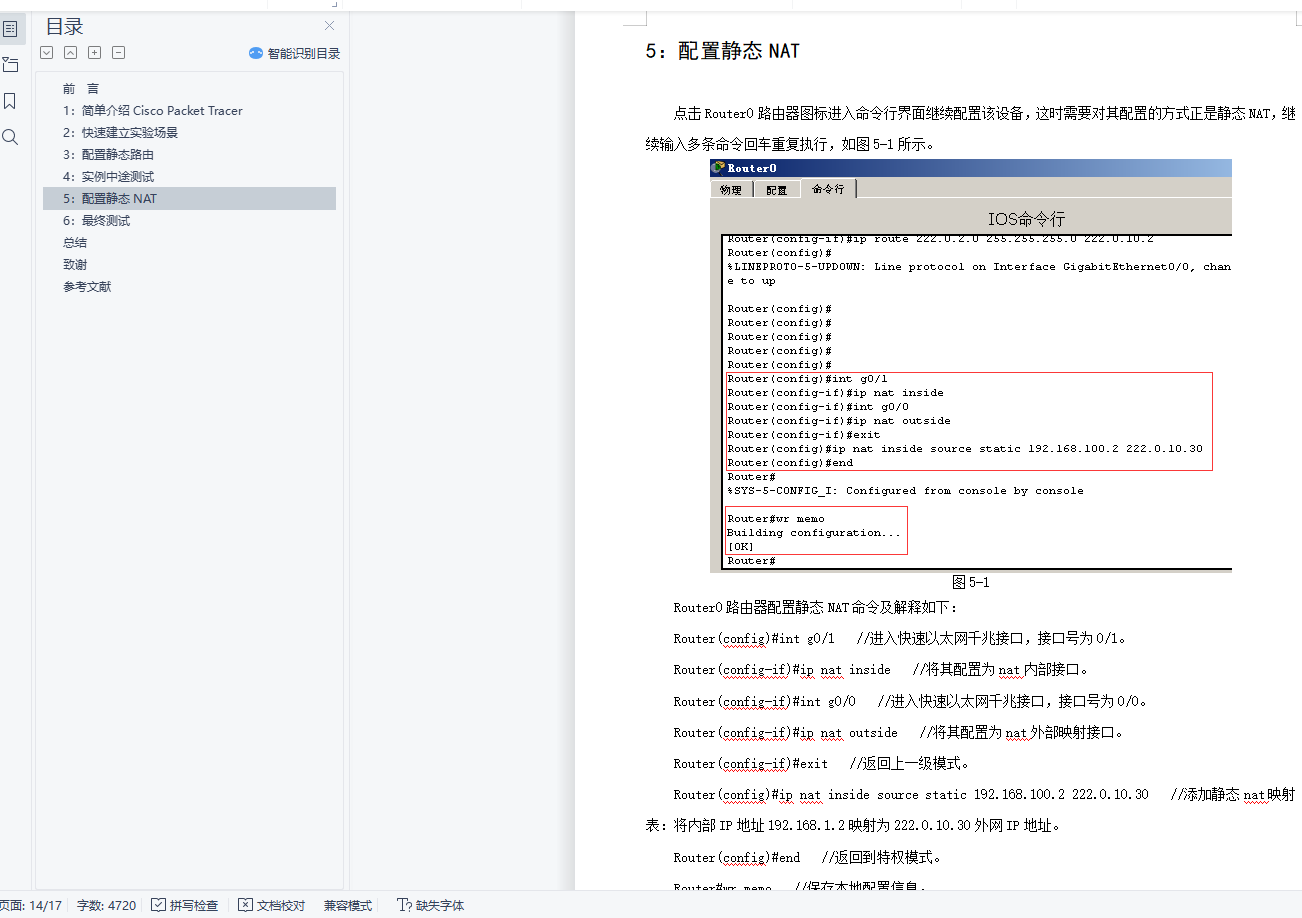Close the 目录 navigation pane

click(x=330, y=26)
